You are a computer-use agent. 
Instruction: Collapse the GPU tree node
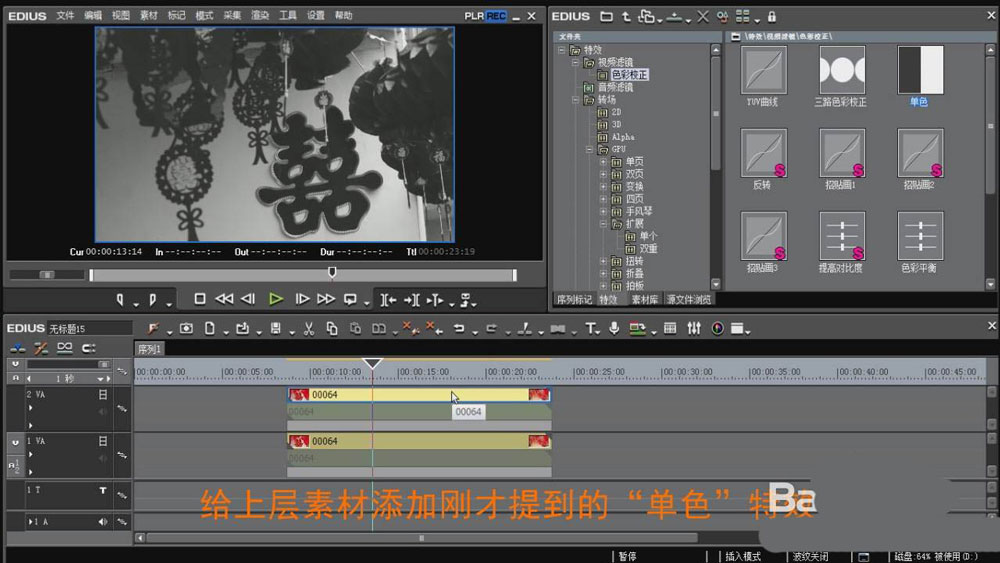[589, 150]
